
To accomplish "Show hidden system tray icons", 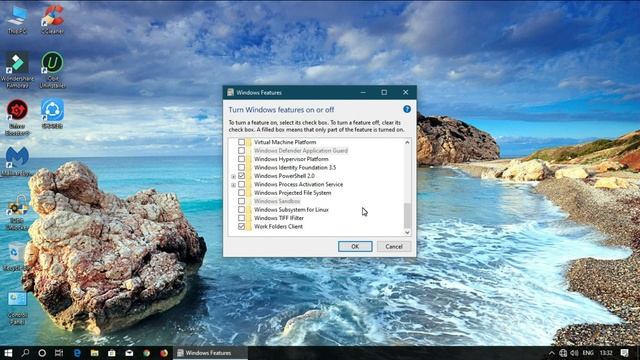I will (551, 353).
